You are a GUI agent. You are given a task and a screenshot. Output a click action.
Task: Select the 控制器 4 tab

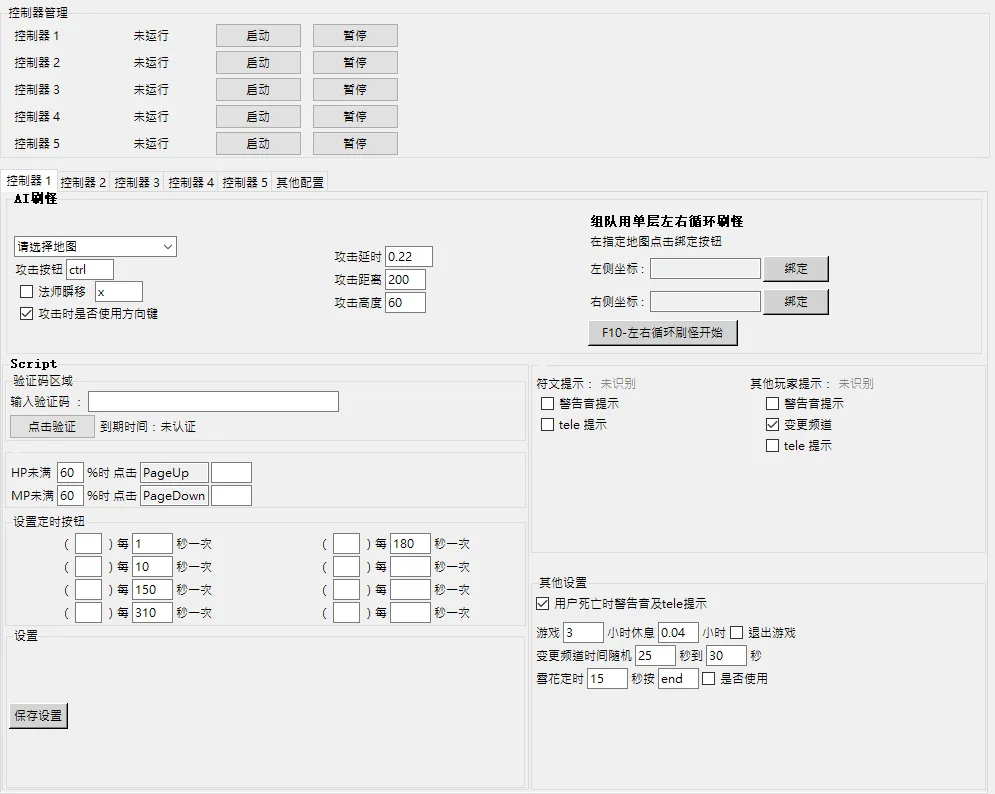(191, 182)
